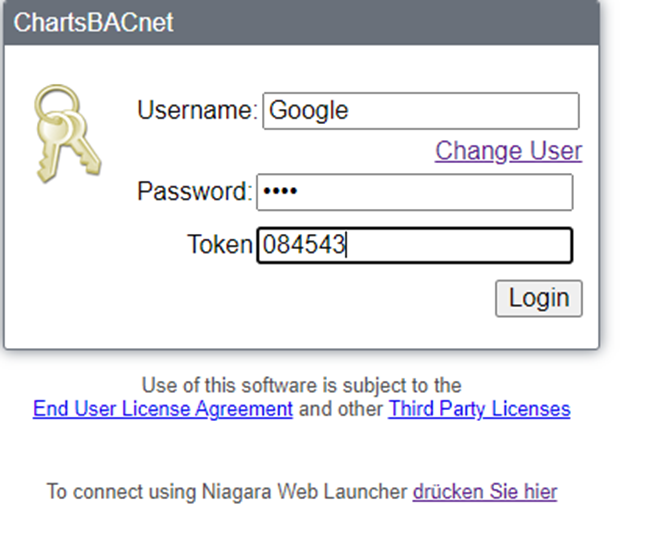View the Third Party Licenses link
Screen dimensions: 664x533
479,409
